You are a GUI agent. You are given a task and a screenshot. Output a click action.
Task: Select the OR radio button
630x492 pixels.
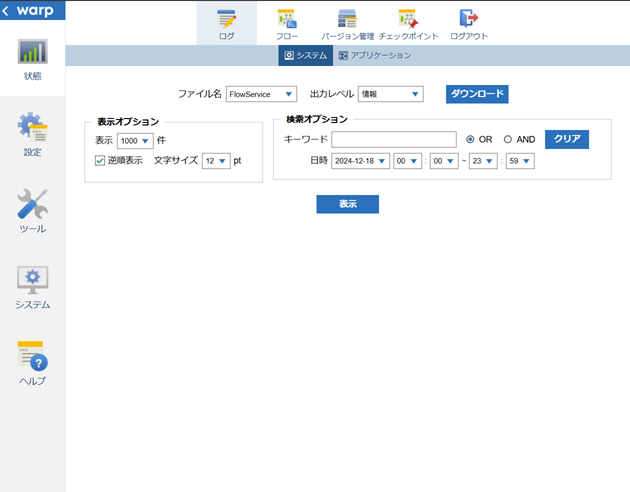click(x=470, y=139)
